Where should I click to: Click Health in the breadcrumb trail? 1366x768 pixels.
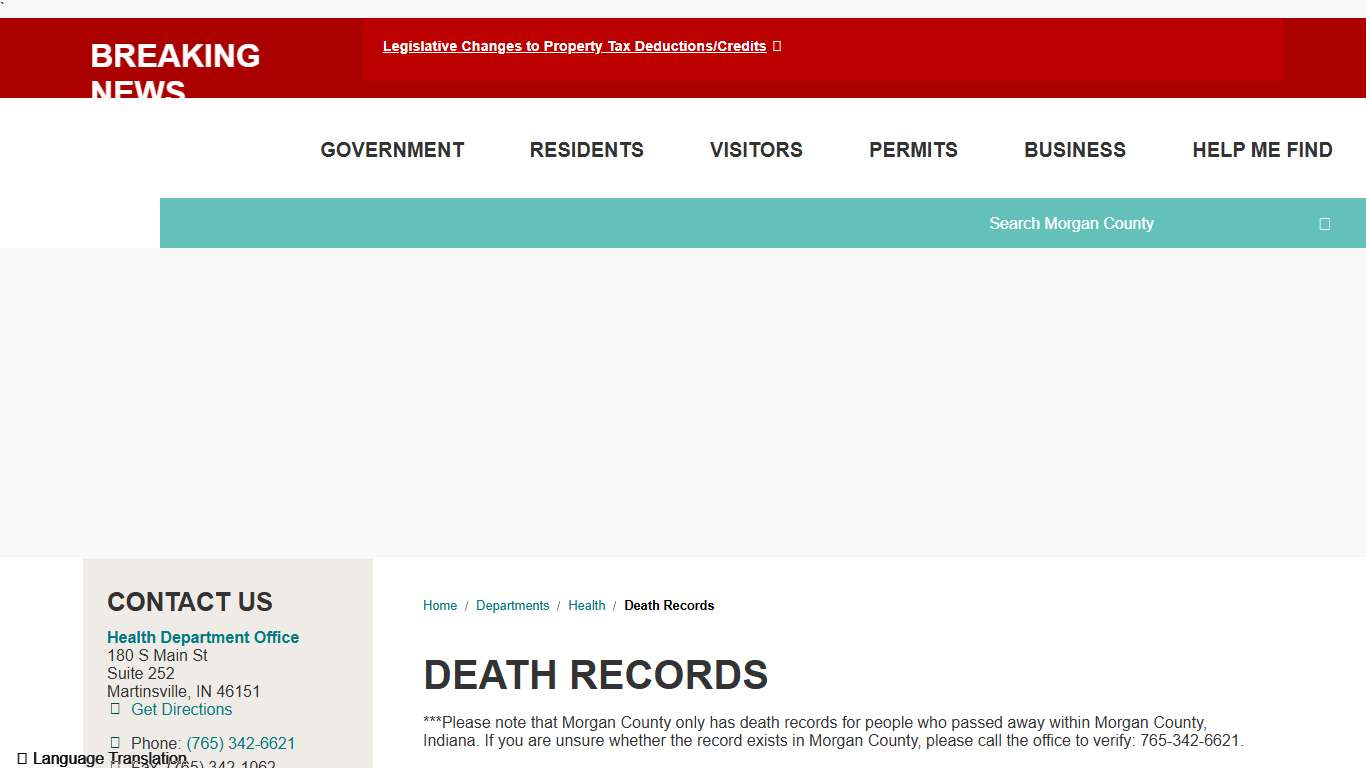click(587, 605)
